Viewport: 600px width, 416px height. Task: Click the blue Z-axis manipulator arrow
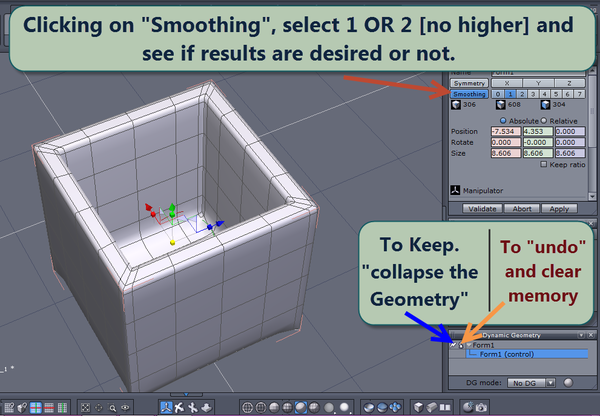coord(220,223)
